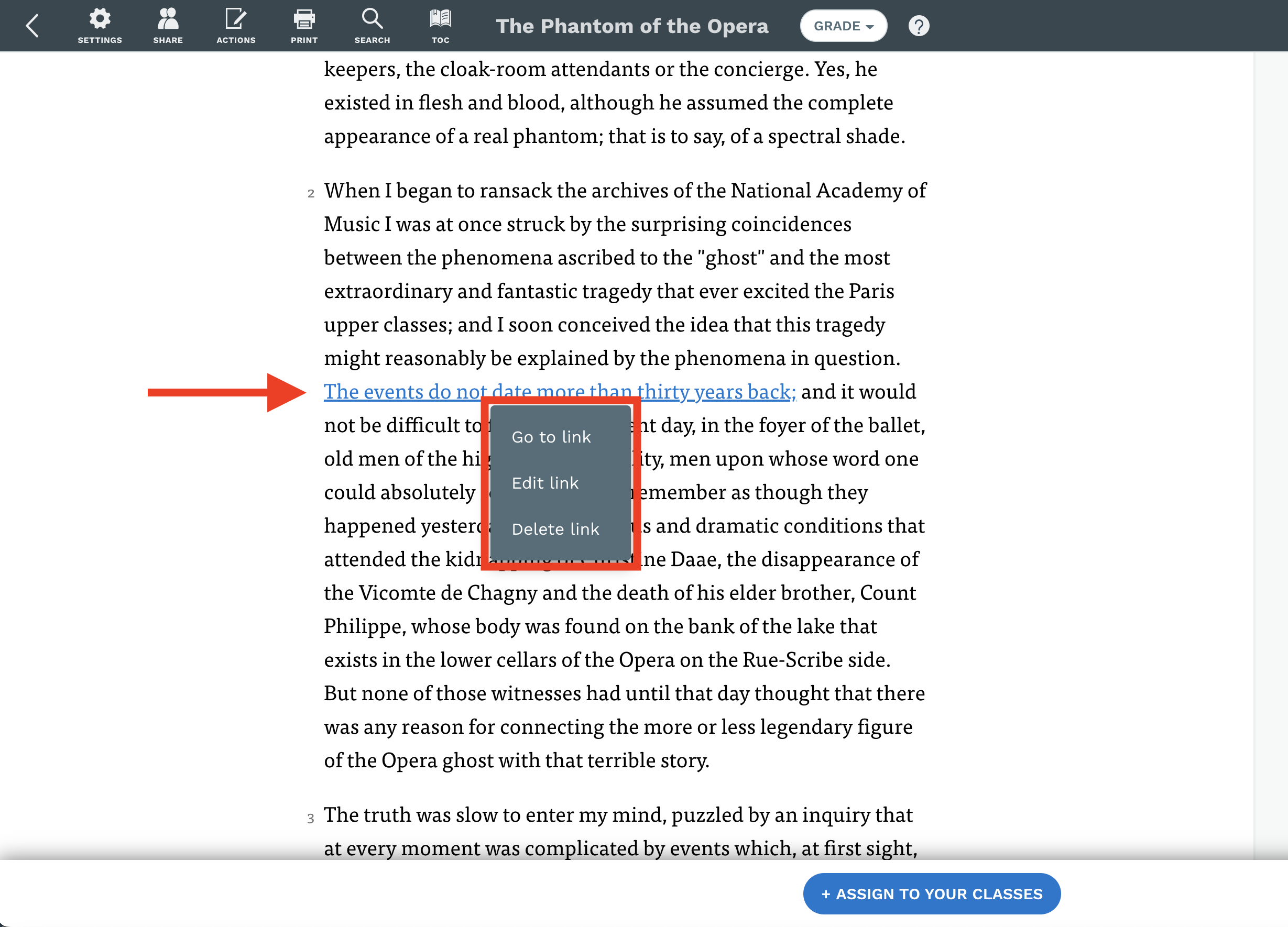Open the Share people icon
The image size is (1288, 927).
(x=168, y=26)
